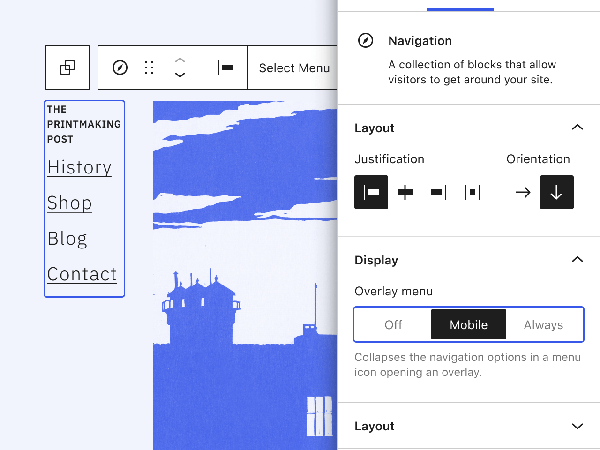Set orientation to vertical arrow
The width and height of the screenshot is (600, 450).
(557, 192)
